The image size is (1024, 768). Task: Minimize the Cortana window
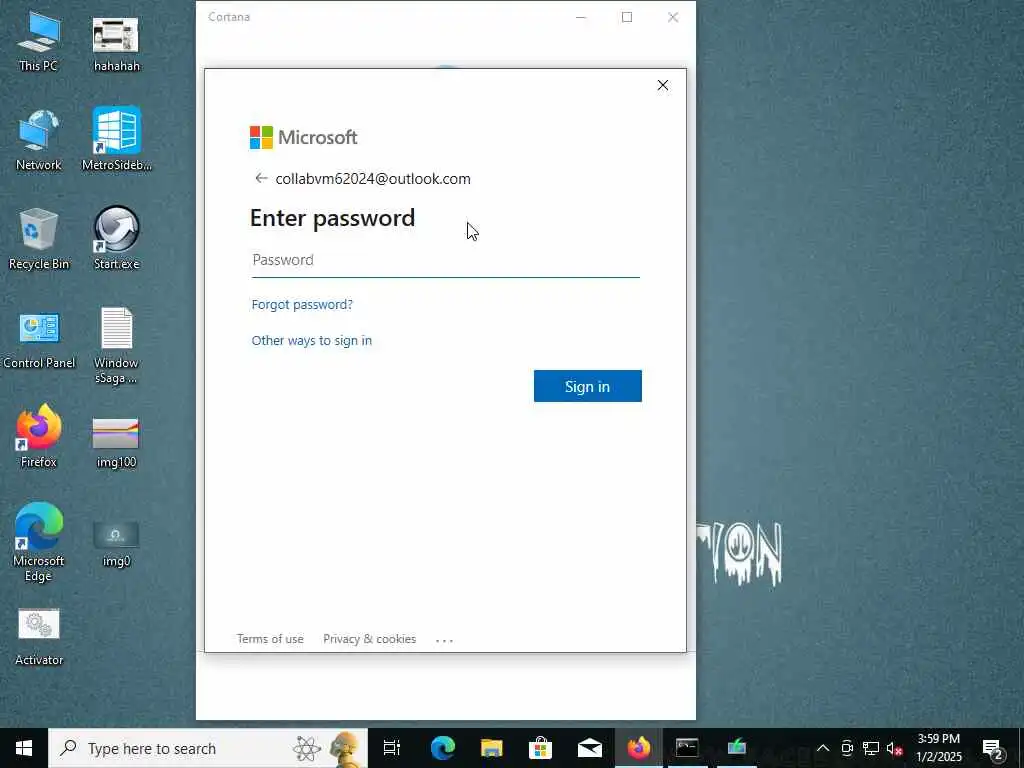(x=581, y=17)
